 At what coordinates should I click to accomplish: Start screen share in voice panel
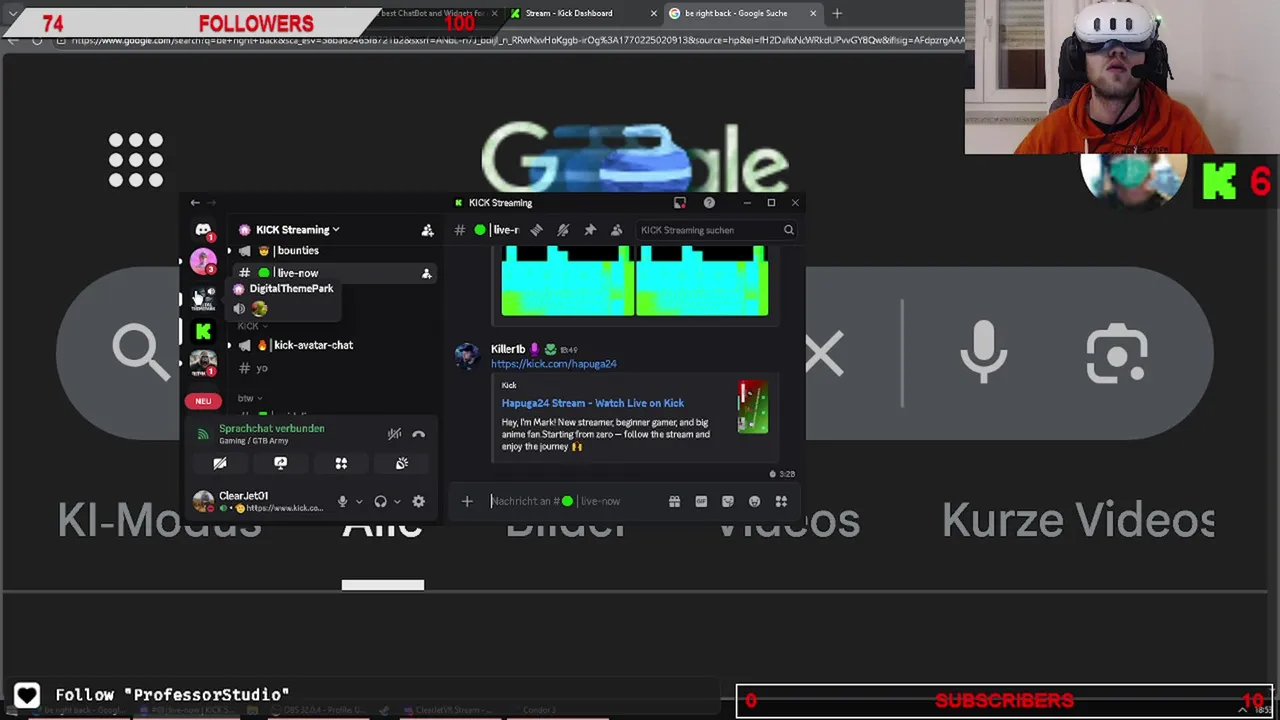tap(280, 463)
